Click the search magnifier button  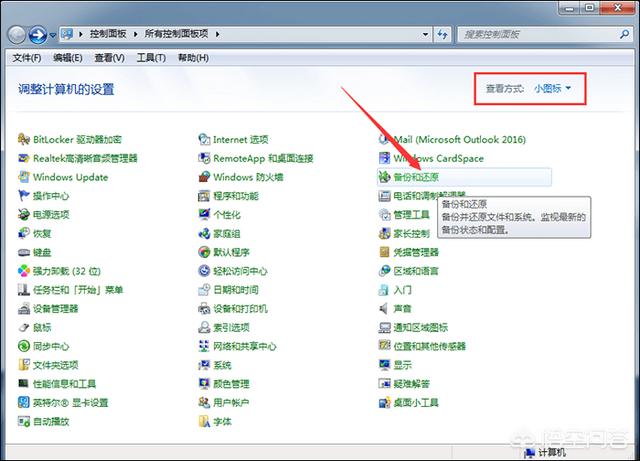pos(624,34)
